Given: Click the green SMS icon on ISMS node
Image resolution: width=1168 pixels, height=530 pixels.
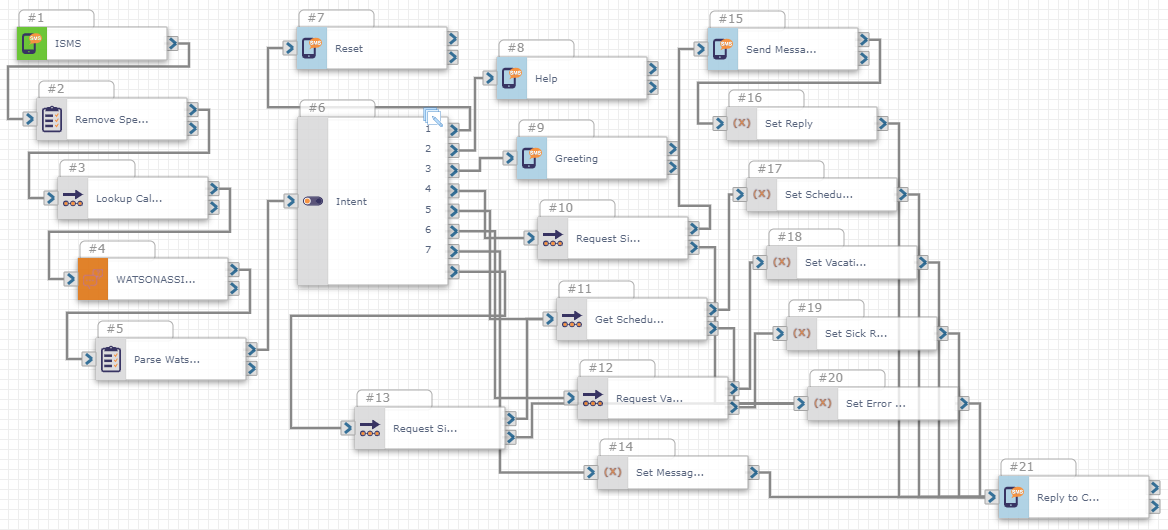Looking at the screenshot, I should pos(32,43).
